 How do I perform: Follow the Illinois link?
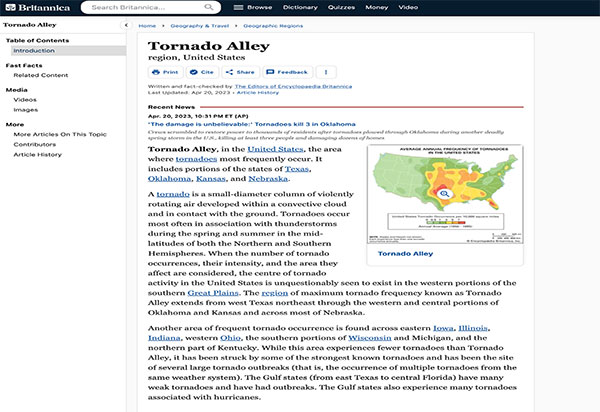pyautogui.click(x=473, y=328)
